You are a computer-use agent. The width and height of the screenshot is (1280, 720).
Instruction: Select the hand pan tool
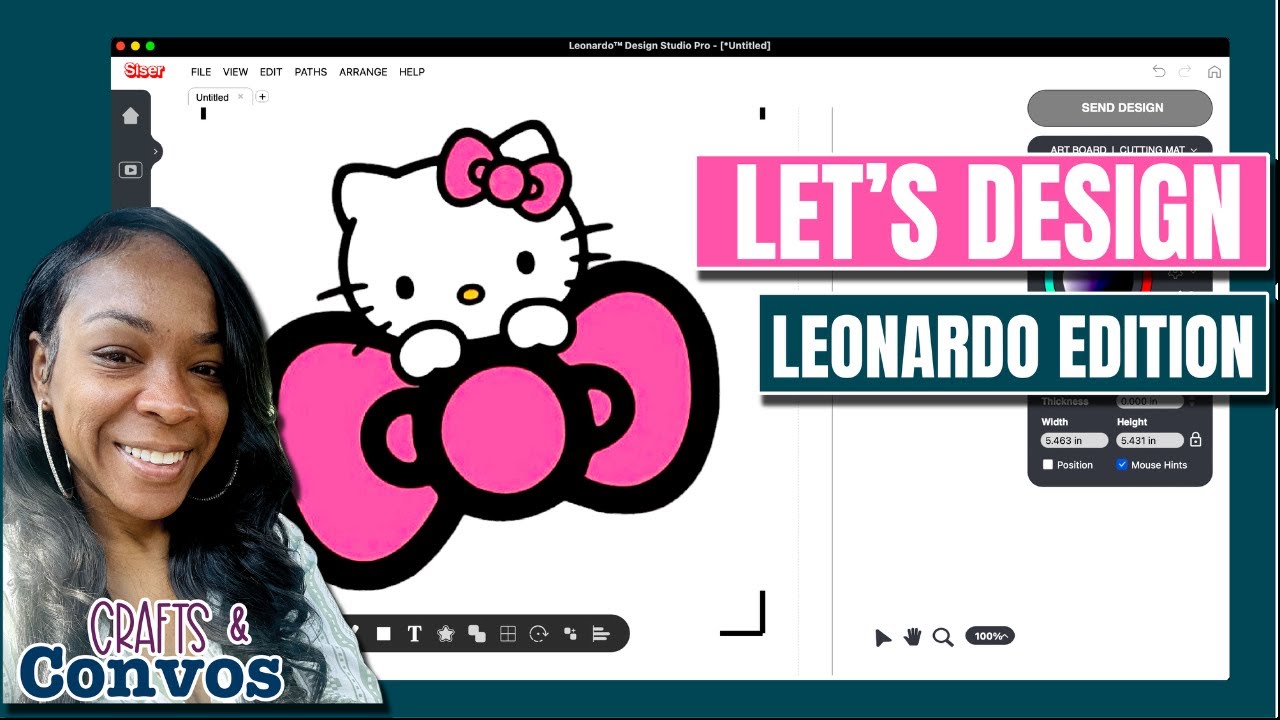912,636
